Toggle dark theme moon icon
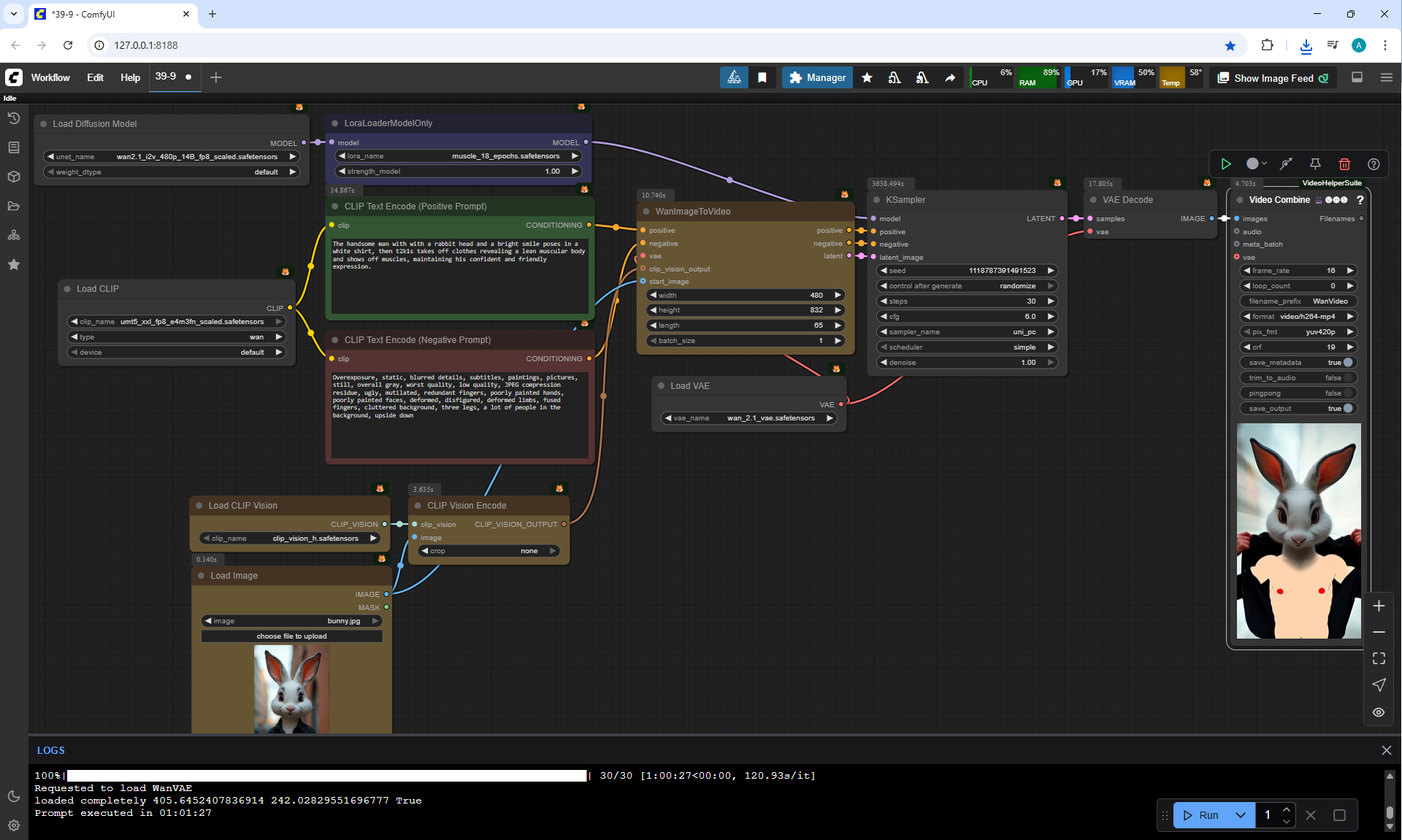The width and height of the screenshot is (1402, 840). pos(13,796)
